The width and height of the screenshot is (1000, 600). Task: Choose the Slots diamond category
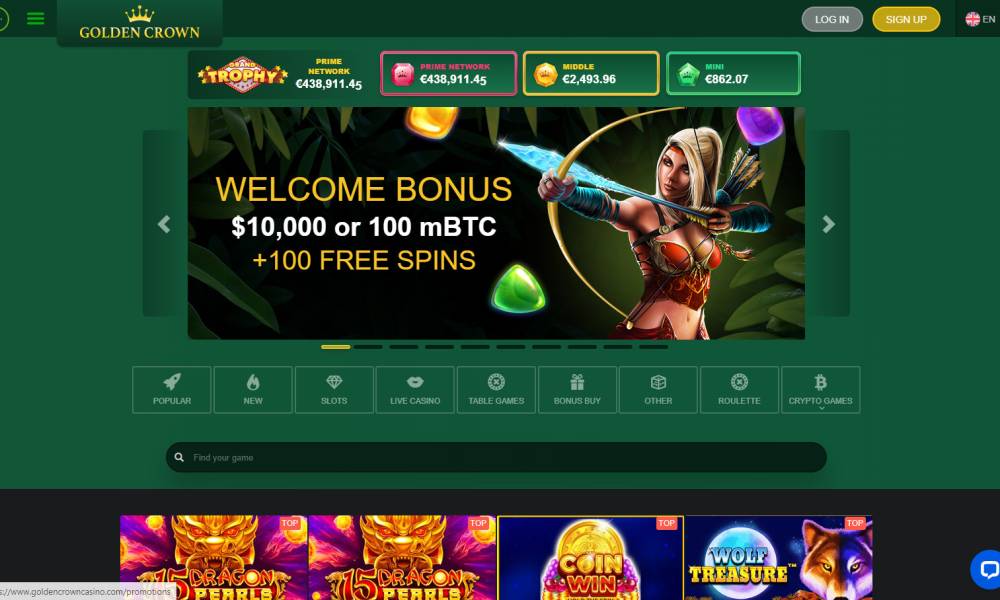334,390
